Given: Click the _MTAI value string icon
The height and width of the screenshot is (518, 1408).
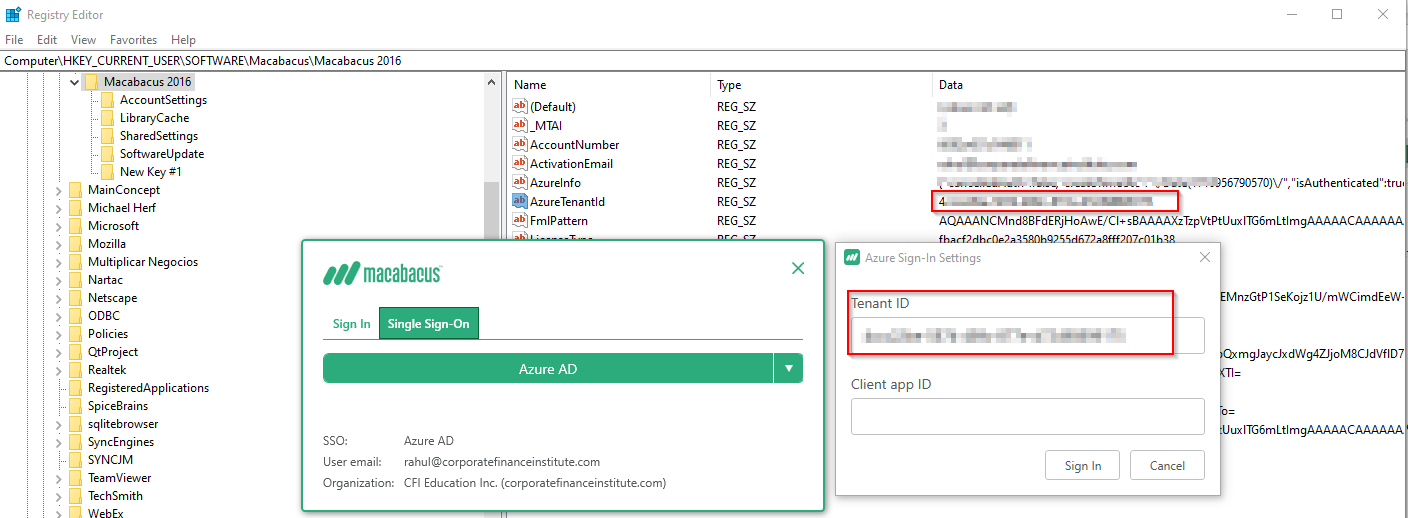Looking at the screenshot, I should tap(519, 125).
